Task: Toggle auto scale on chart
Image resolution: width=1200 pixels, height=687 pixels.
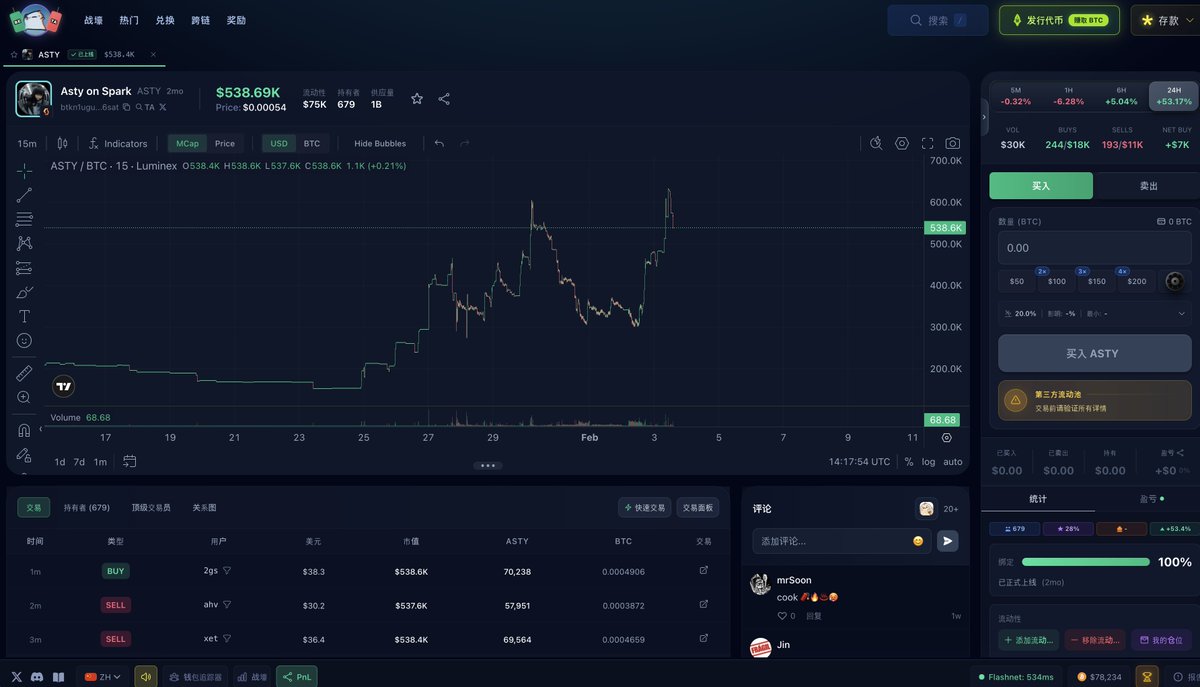Action: 953,462
